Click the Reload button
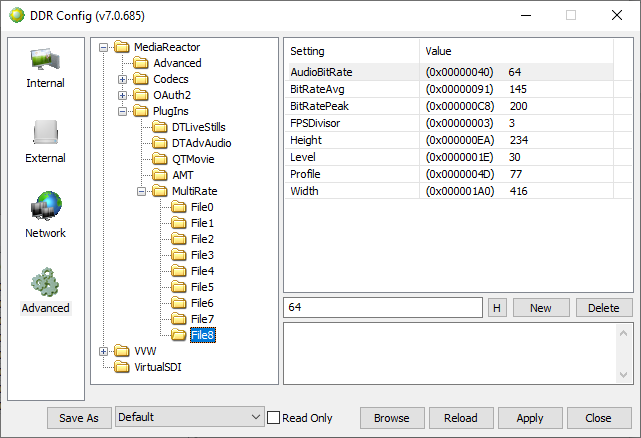 pos(461,418)
